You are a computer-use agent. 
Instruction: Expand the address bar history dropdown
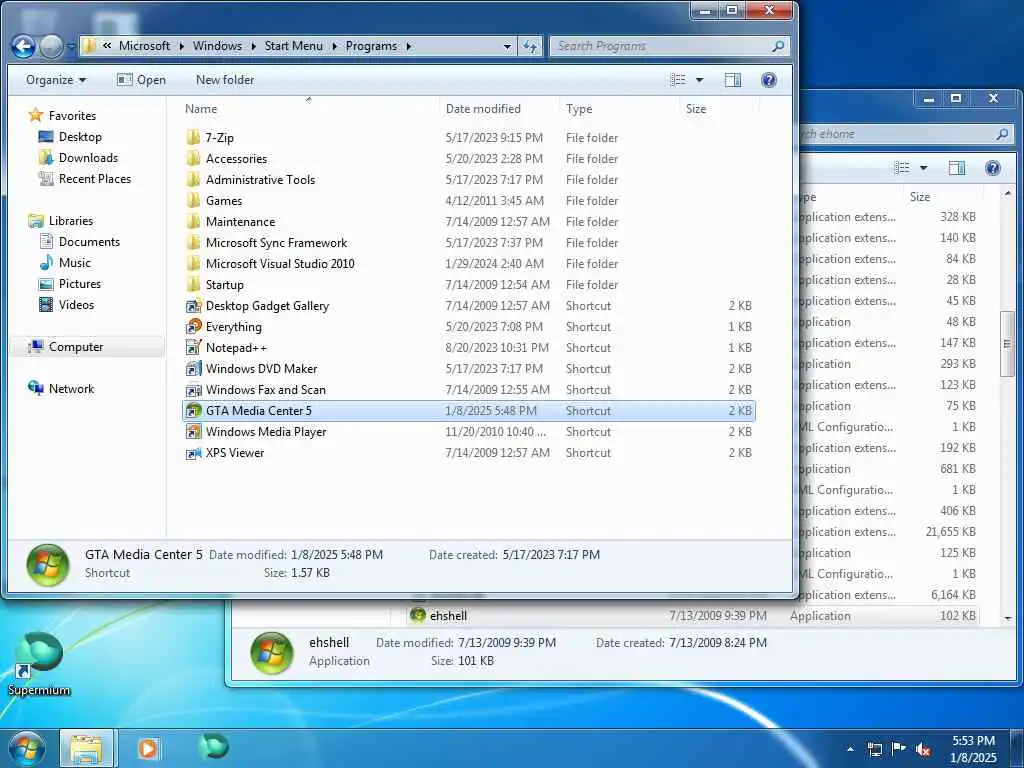(507, 46)
